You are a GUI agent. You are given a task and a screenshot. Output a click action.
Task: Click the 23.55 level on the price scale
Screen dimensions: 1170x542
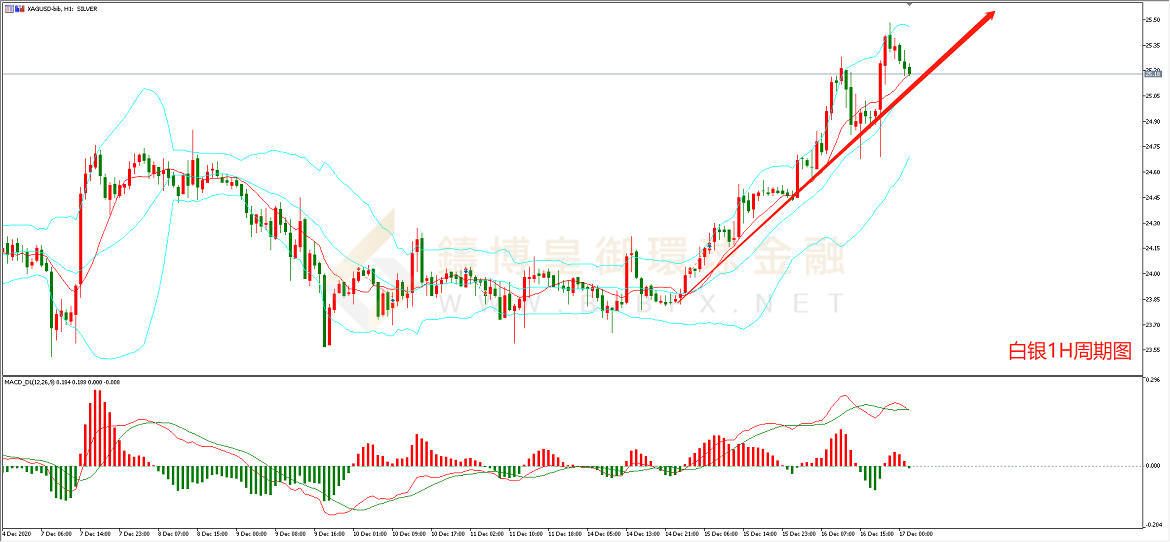click(1151, 350)
